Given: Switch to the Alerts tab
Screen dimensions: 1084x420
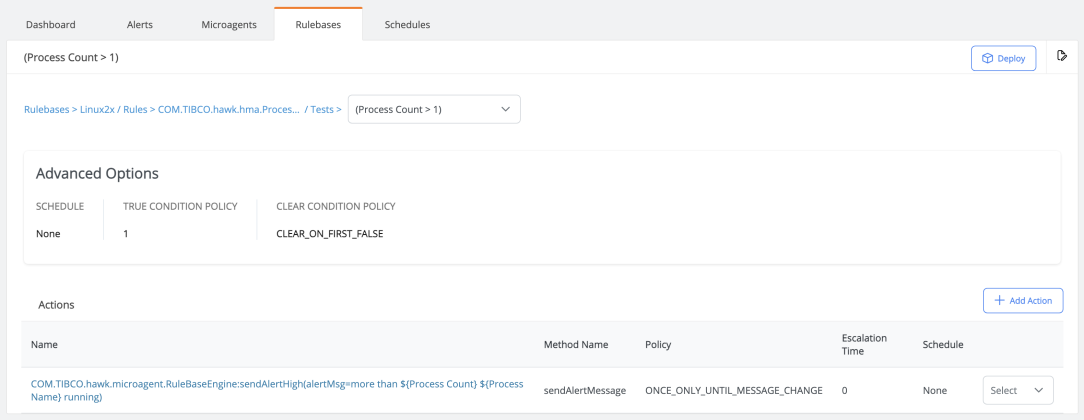Looking at the screenshot, I should pyautogui.click(x=140, y=24).
